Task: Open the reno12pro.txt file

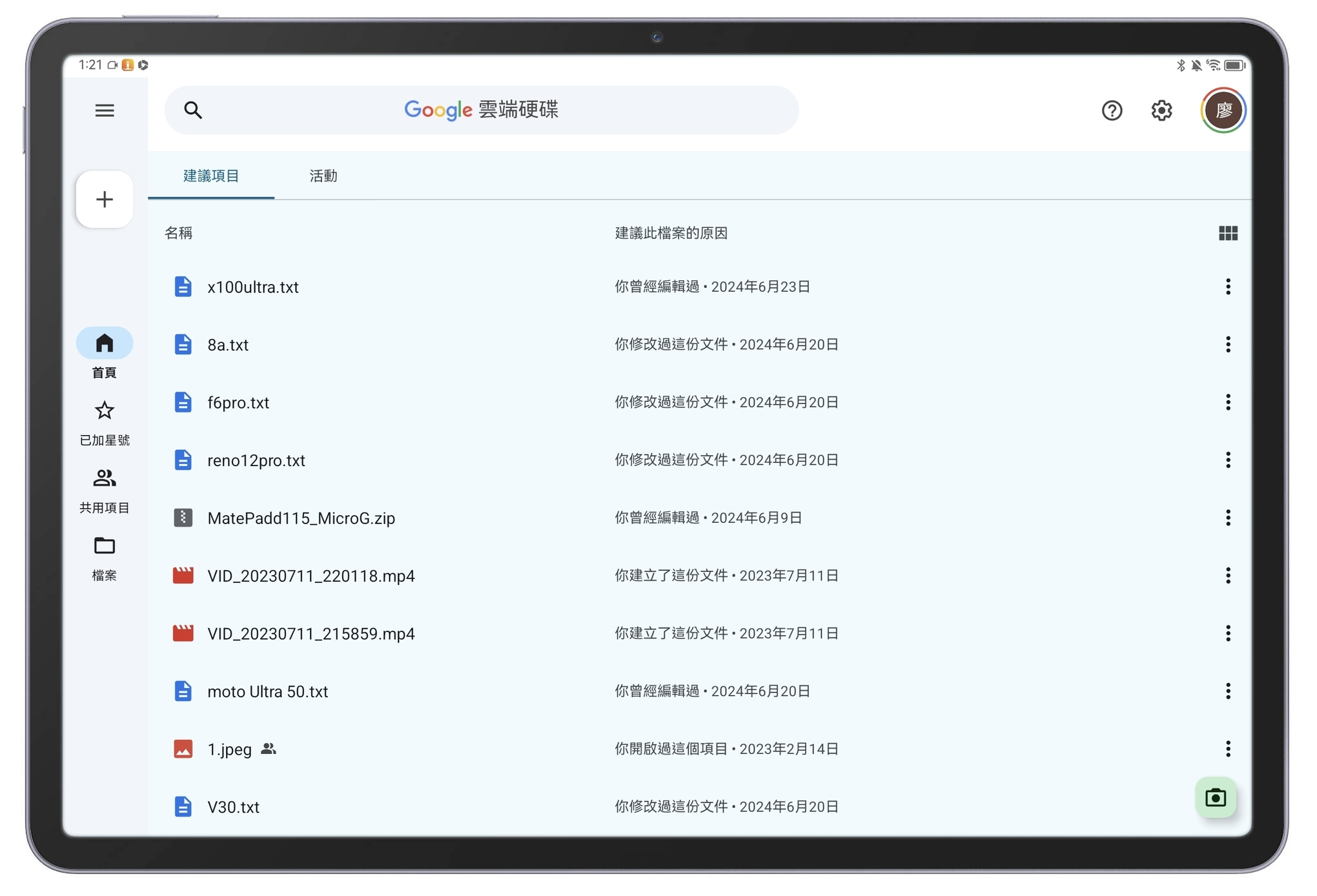Action: (x=256, y=460)
